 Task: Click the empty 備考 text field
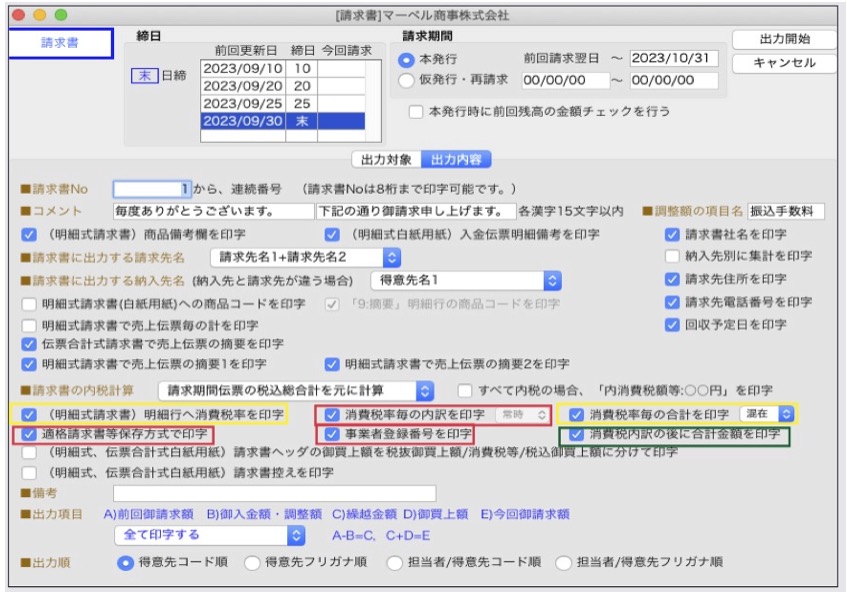(274, 493)
